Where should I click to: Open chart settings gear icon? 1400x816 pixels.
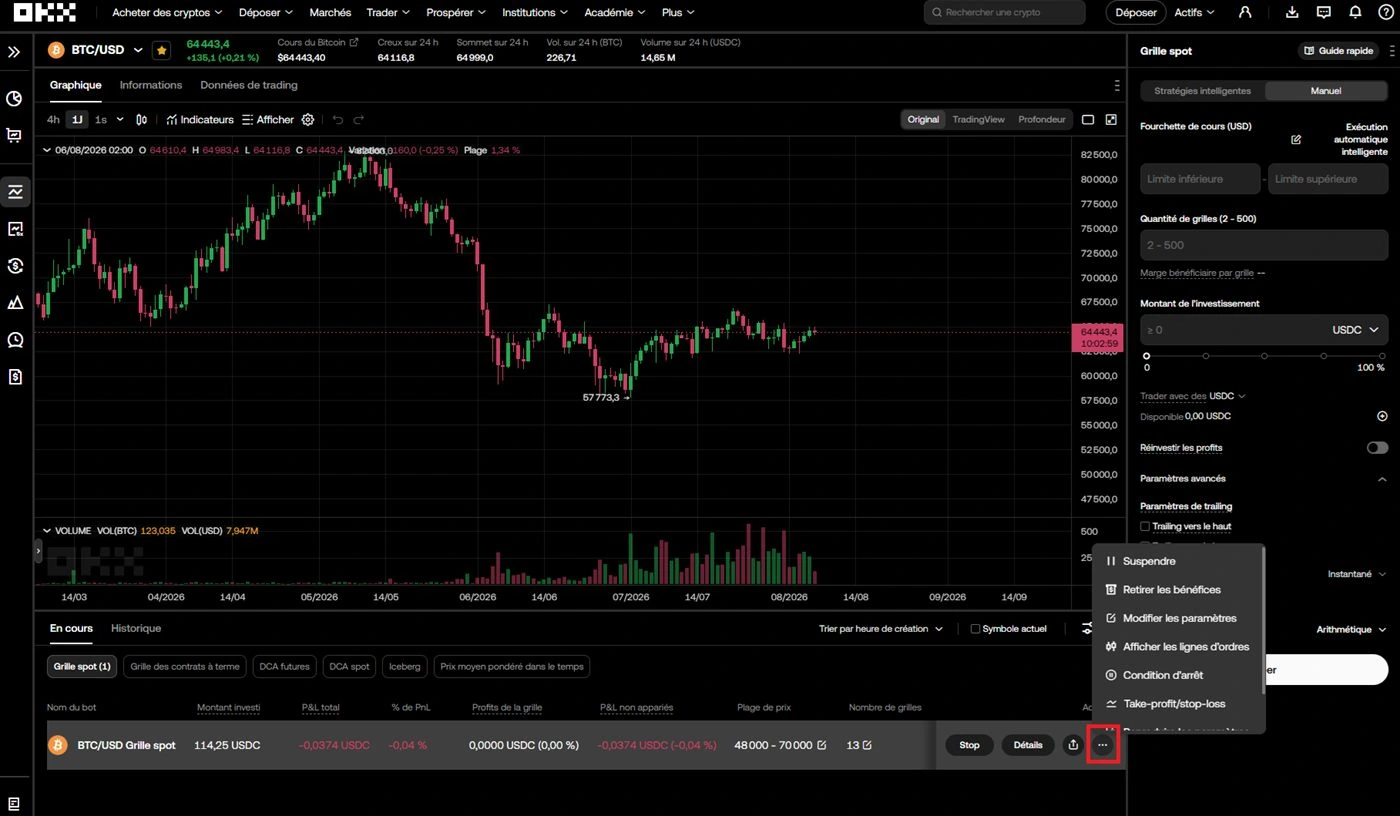pyautogui.click(x=308, y=120)
